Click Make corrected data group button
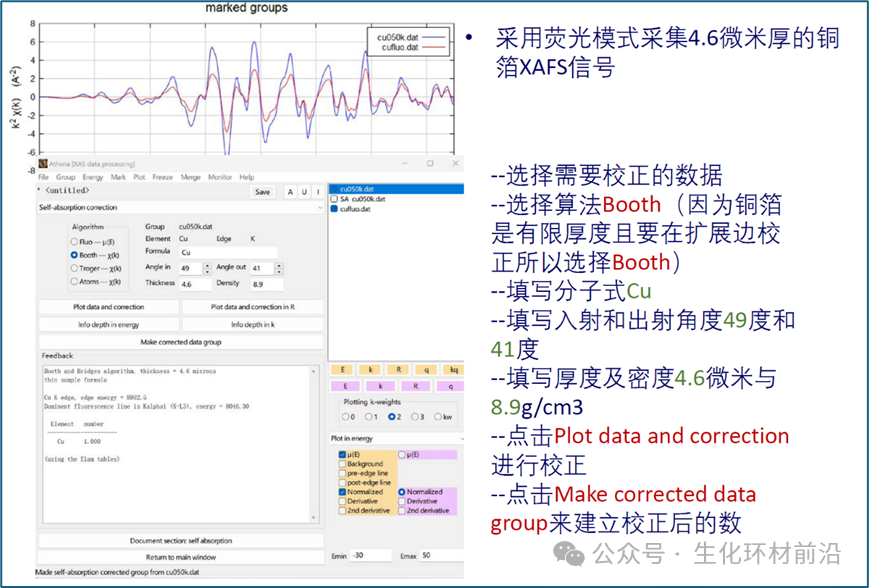The width and height of the screenshot is (869, 588). [181, 342]
